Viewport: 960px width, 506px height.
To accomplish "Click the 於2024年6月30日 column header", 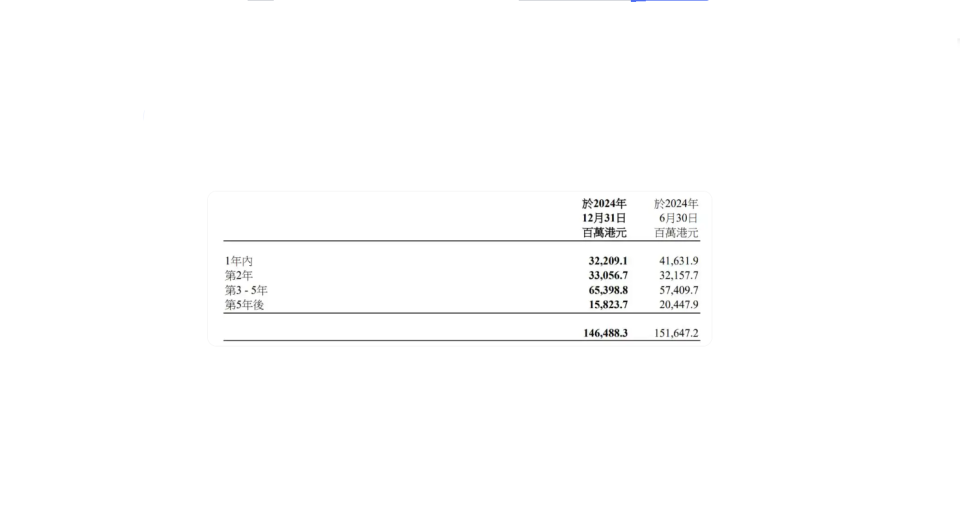I will tap(676, 210).
